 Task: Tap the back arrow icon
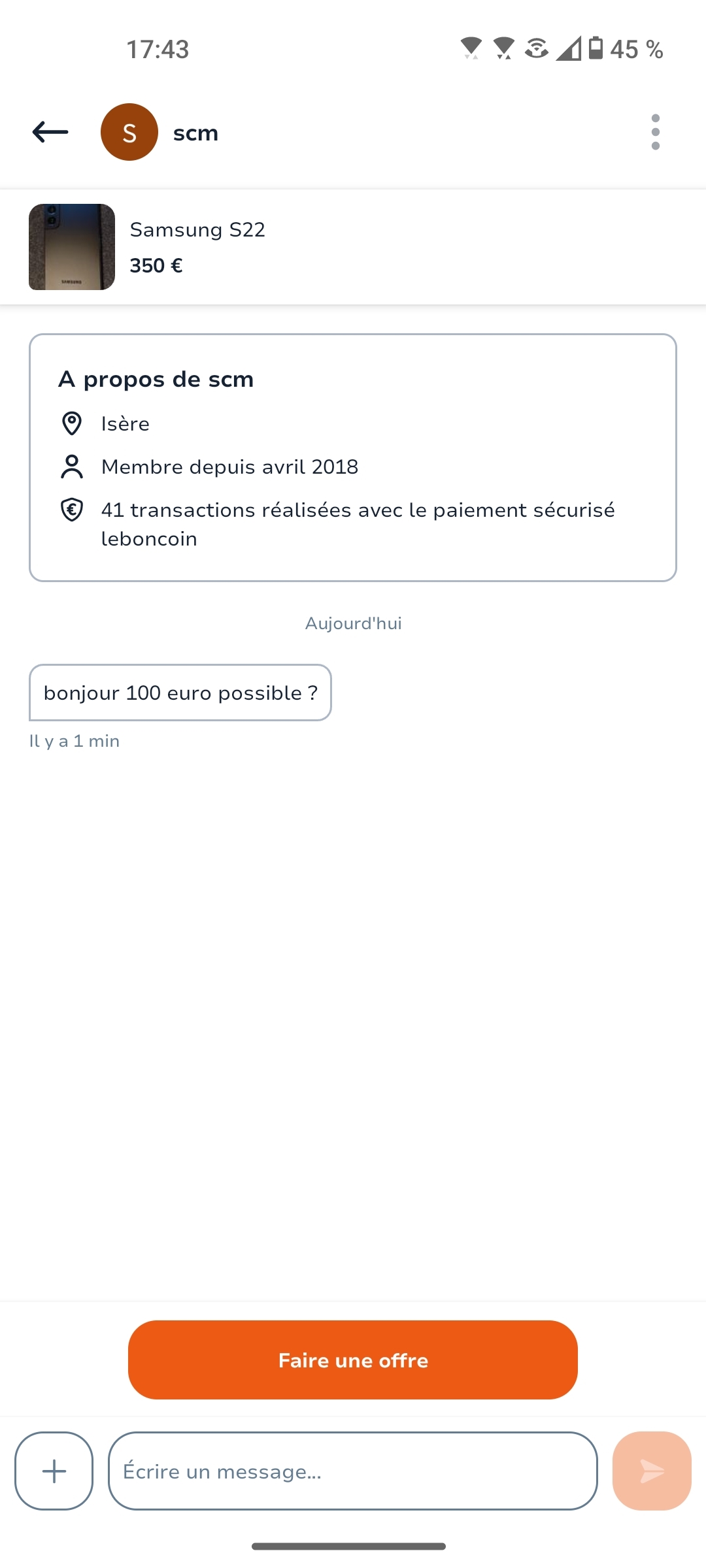(x=50, y=132)
